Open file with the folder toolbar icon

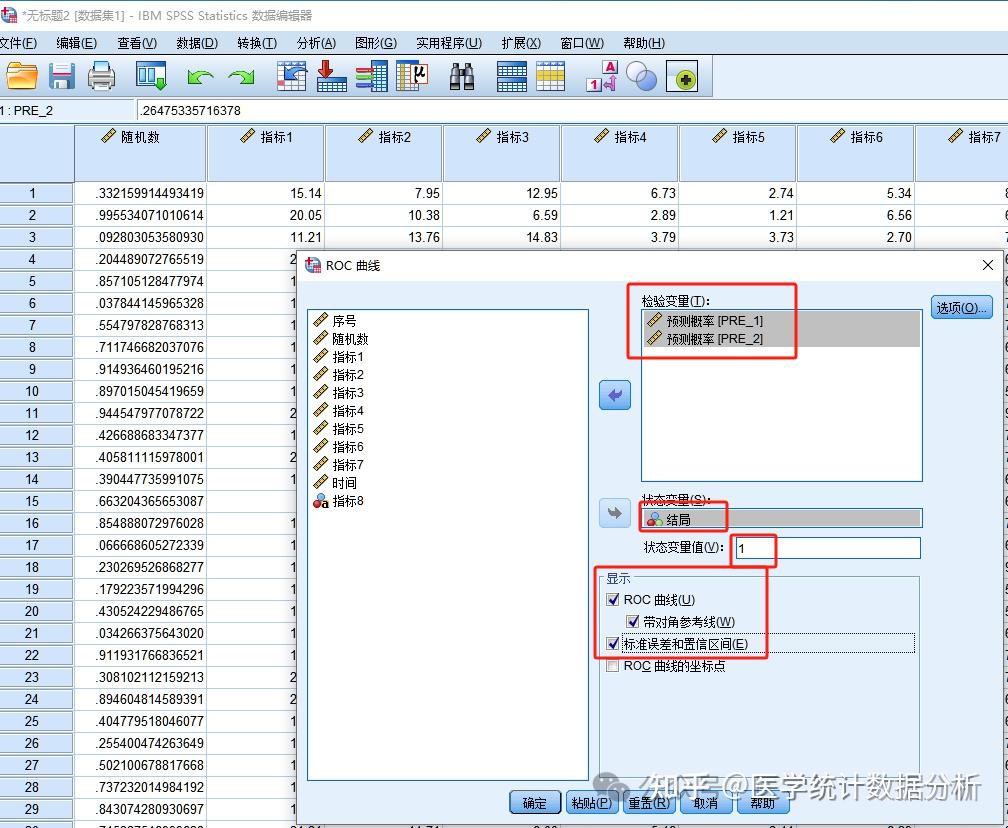[x=22, y=76]
